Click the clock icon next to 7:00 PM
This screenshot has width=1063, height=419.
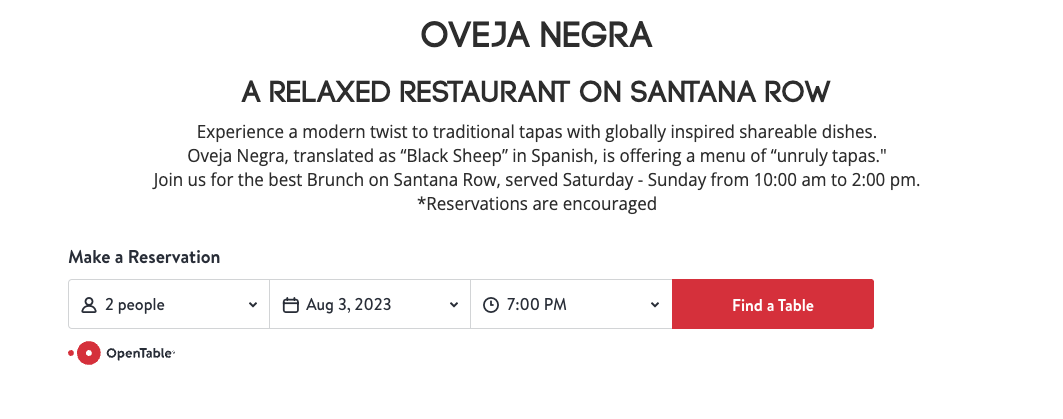tap(491, 305)
